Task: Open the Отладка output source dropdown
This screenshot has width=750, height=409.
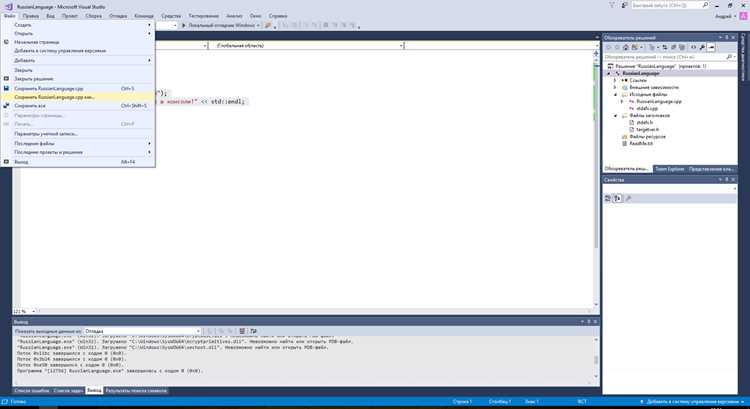Action: [142, 331]
